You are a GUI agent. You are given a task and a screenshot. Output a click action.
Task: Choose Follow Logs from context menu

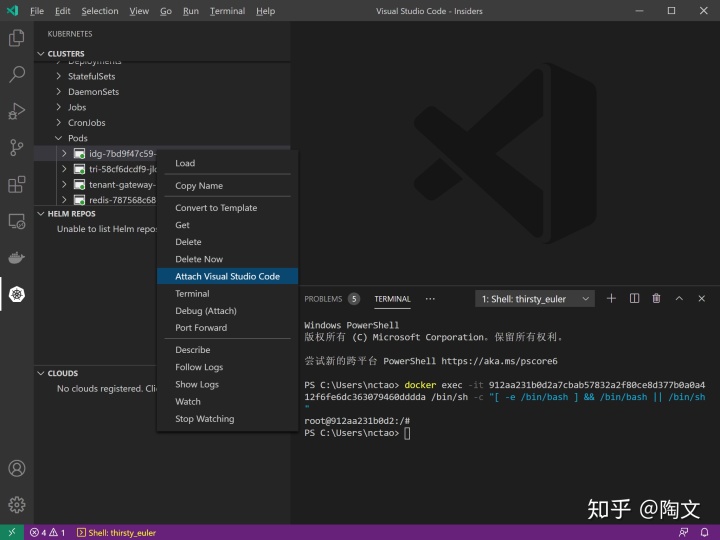227,367
